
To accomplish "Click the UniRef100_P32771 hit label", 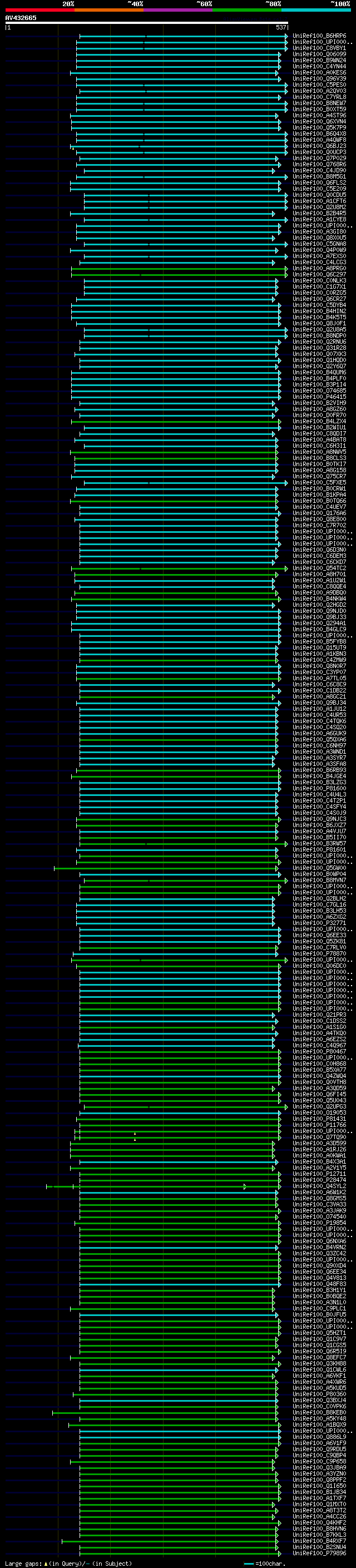I will 319,923.
